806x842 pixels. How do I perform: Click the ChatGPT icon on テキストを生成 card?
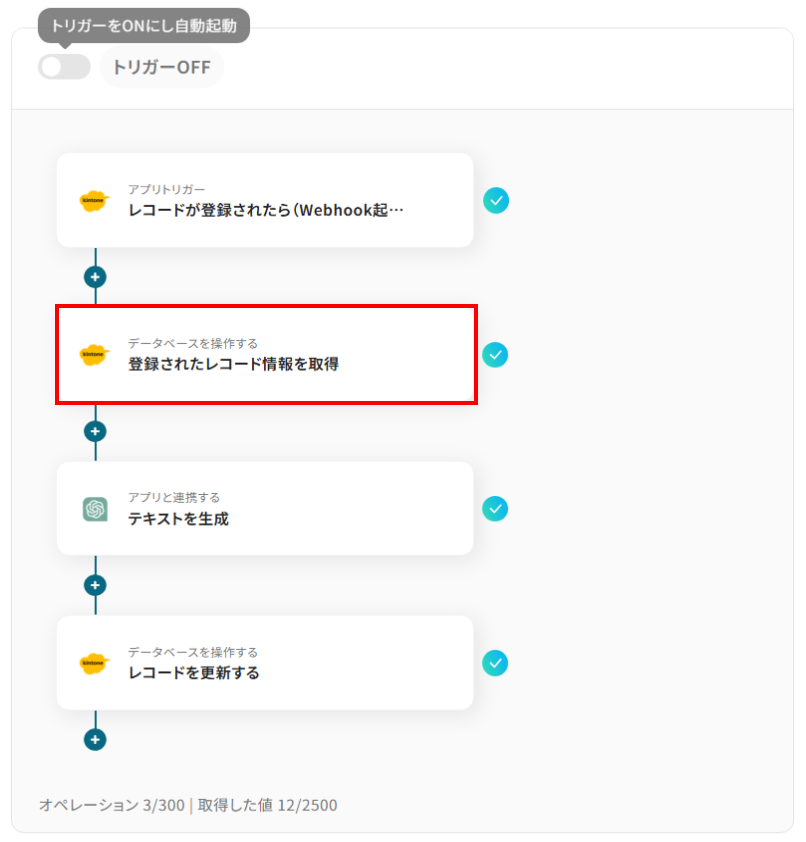tap(95, 509)
